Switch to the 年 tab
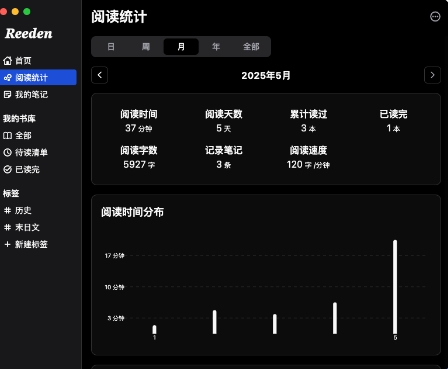Image resolution: width=448 pixels, height=369 pixels. click(x=216, y=46)
